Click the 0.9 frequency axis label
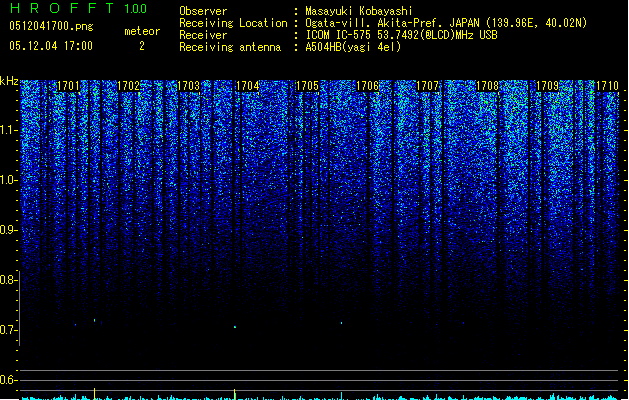The image size is (629, 400). click(x=8, y=230)
